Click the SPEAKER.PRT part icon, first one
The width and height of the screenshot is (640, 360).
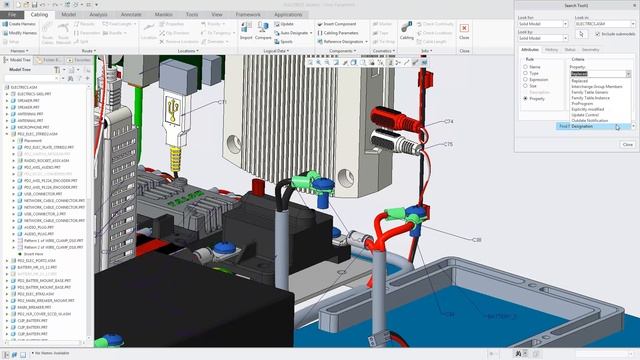(13, 100)
